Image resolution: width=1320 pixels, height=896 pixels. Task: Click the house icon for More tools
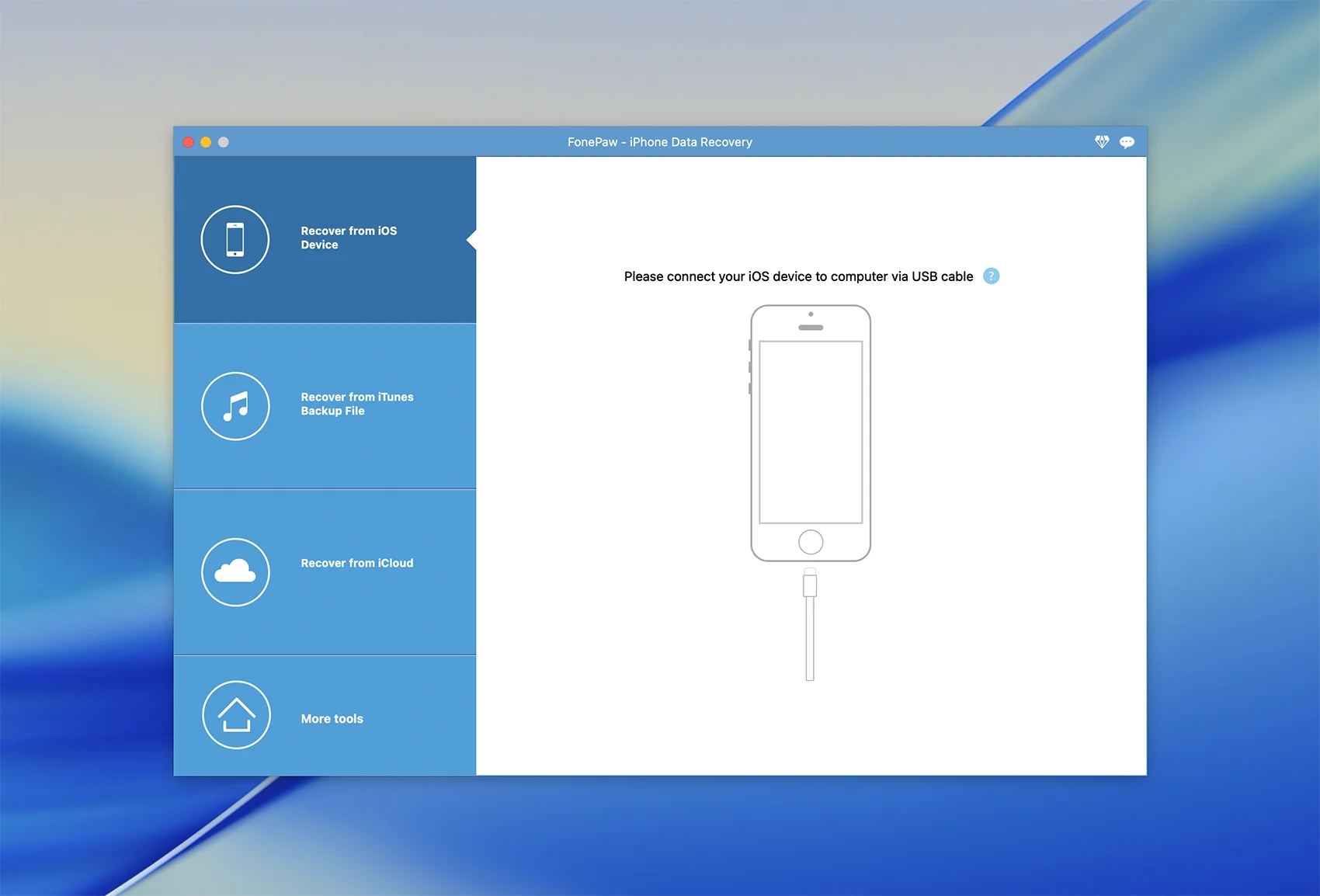click(x=236, y=715)
